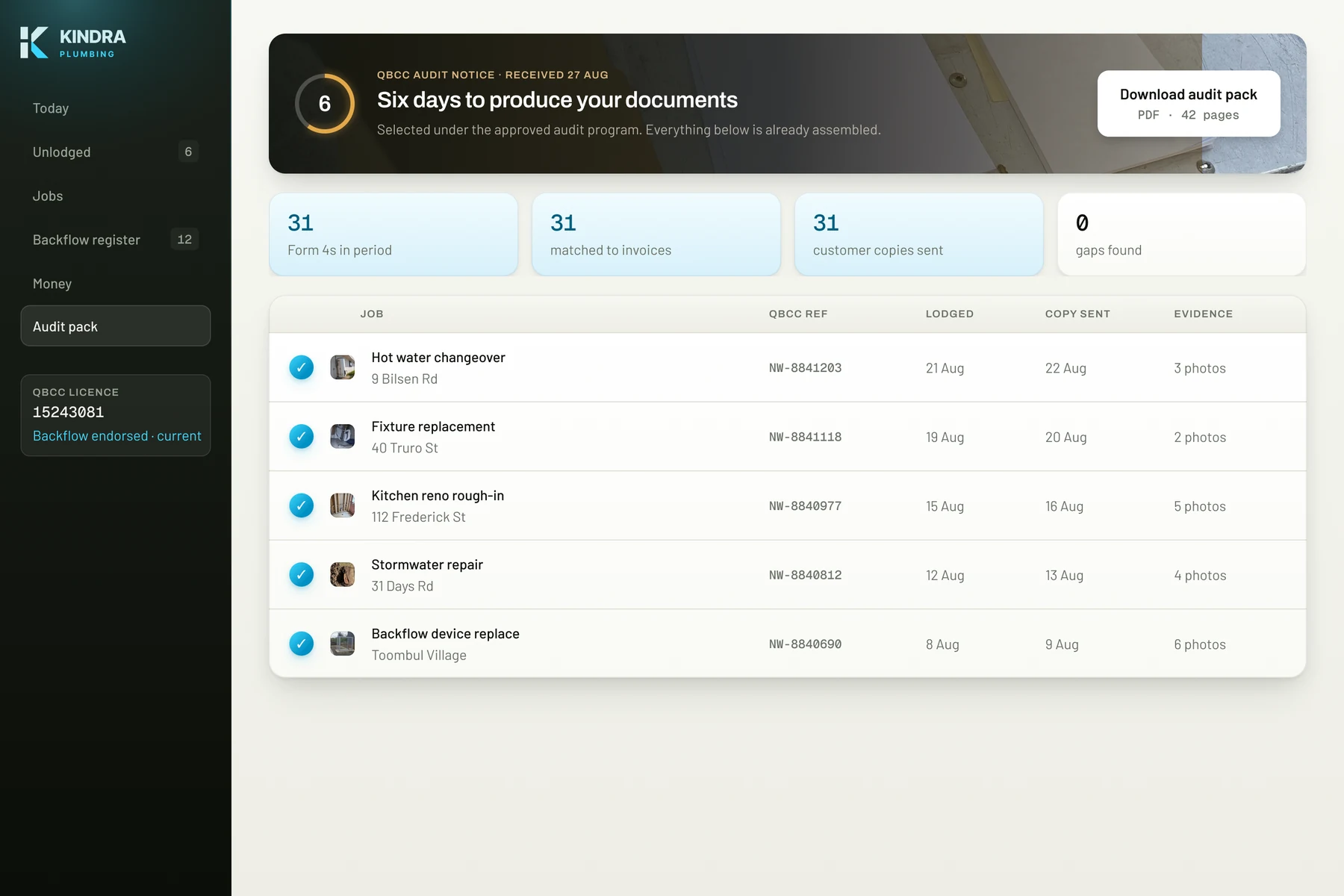The width and height of the screenshot is (1344, 896).
Task: Click the Kitchen reno rough-in check mark
Action: click(x=302, y=505)
